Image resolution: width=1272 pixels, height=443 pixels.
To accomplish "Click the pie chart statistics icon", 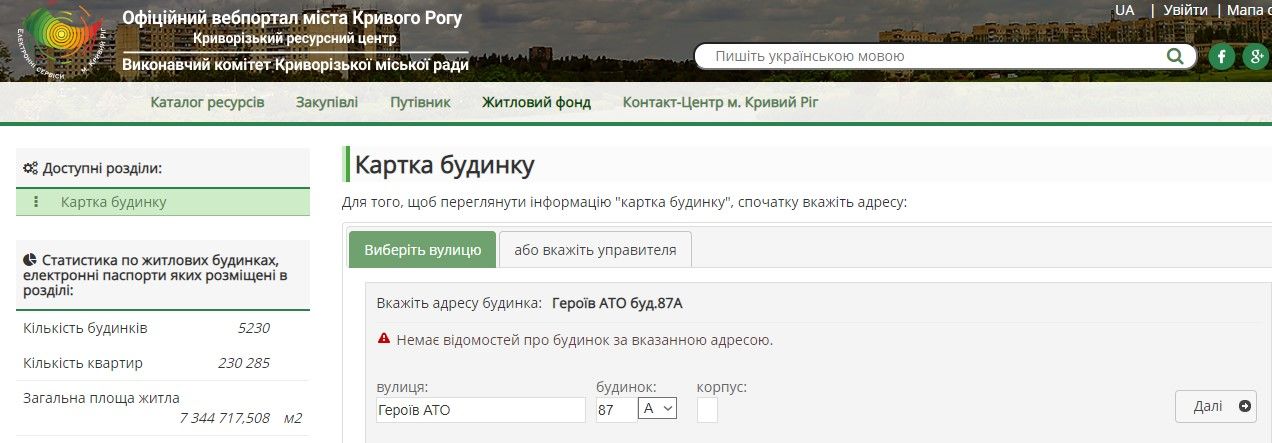I will click(30, 260).
